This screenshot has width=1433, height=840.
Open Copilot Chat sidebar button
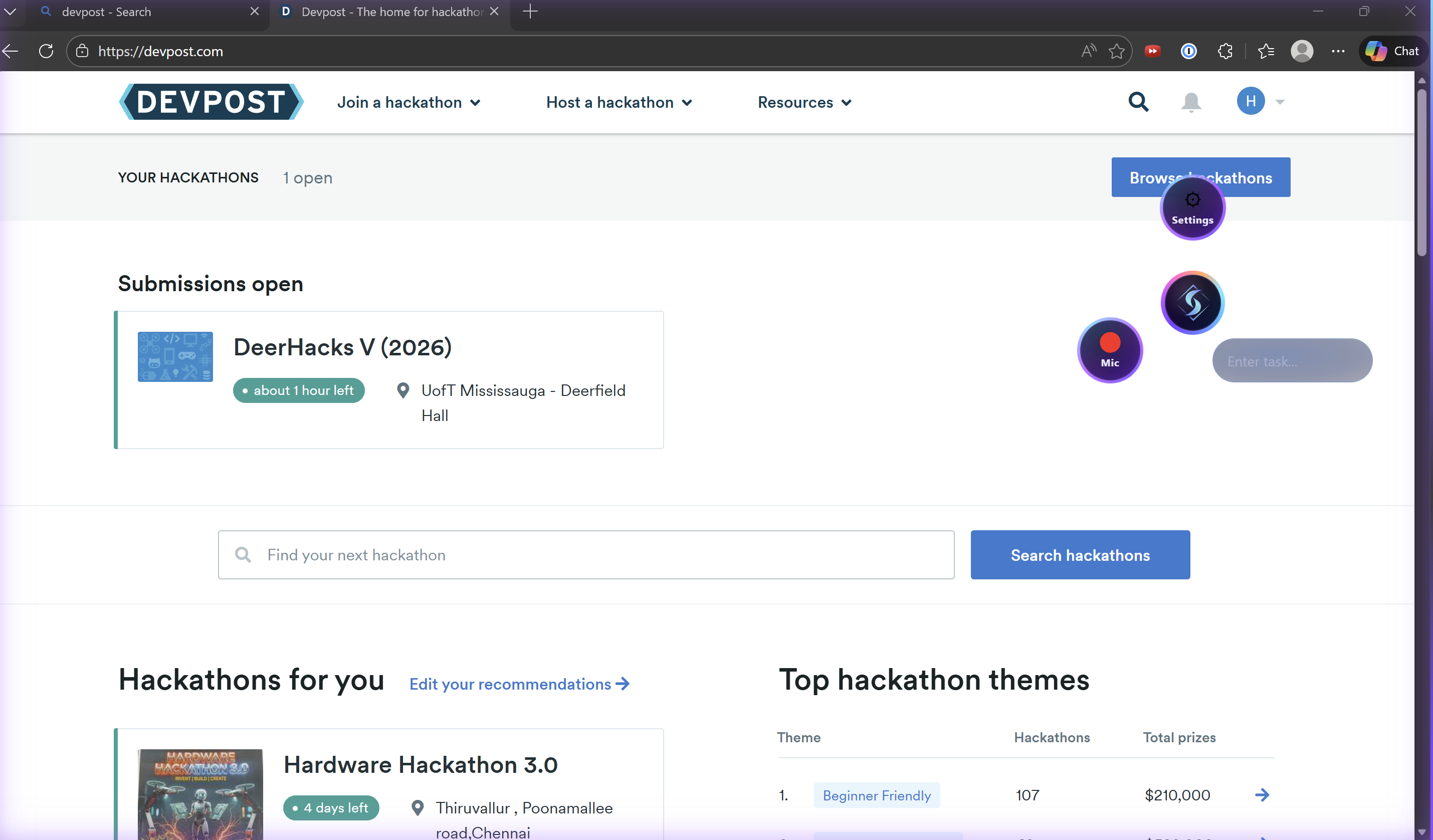pyautogui.click(x=1392, y=51)
